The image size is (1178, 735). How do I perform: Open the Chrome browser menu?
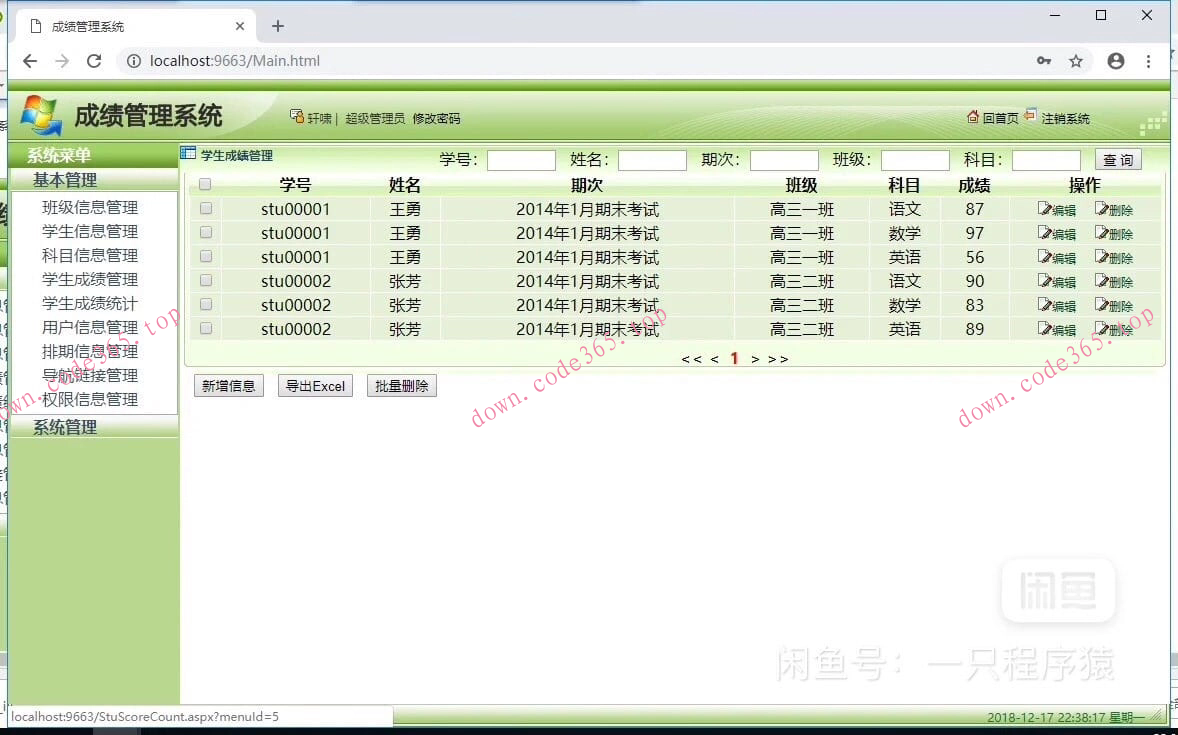click(x=1148, y=61)
